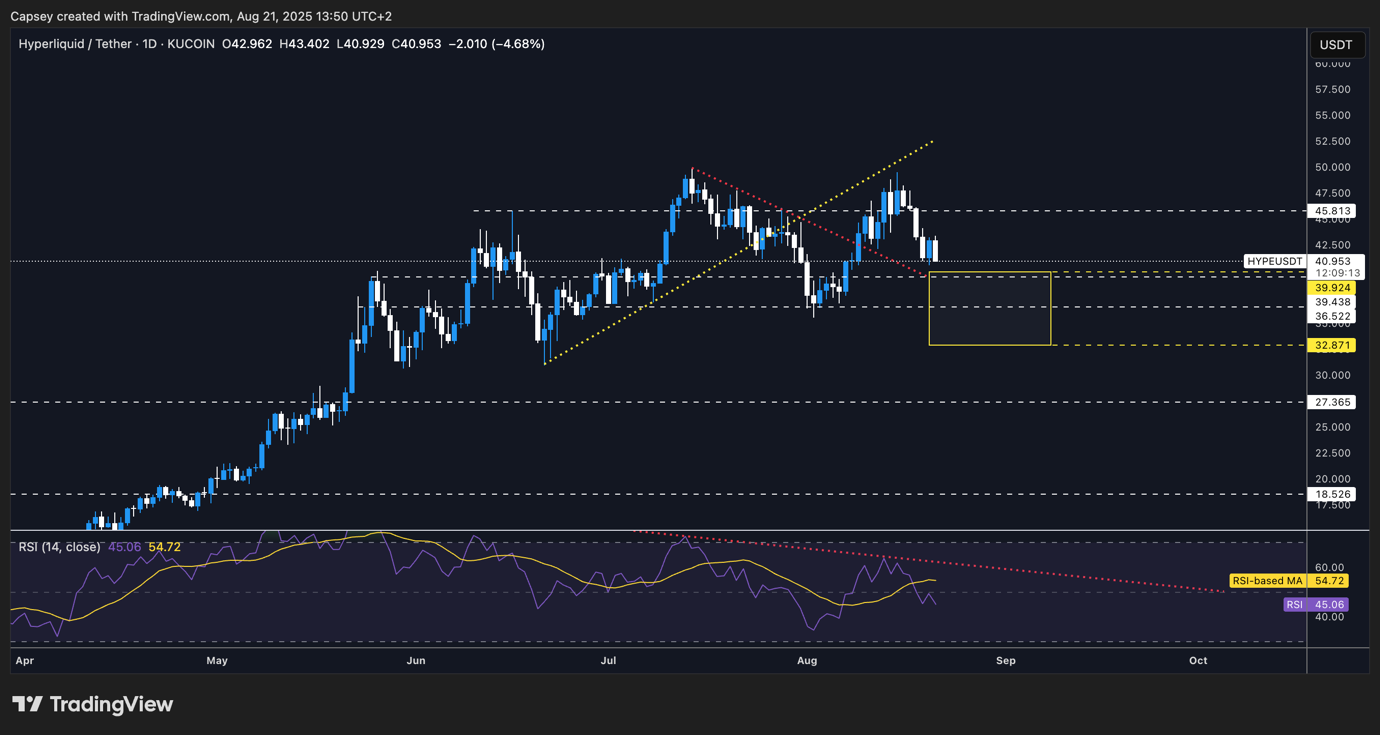Click the Apr label on time axis
The height and width of the screenshot is (735, 1380).
tap(25, 661)
